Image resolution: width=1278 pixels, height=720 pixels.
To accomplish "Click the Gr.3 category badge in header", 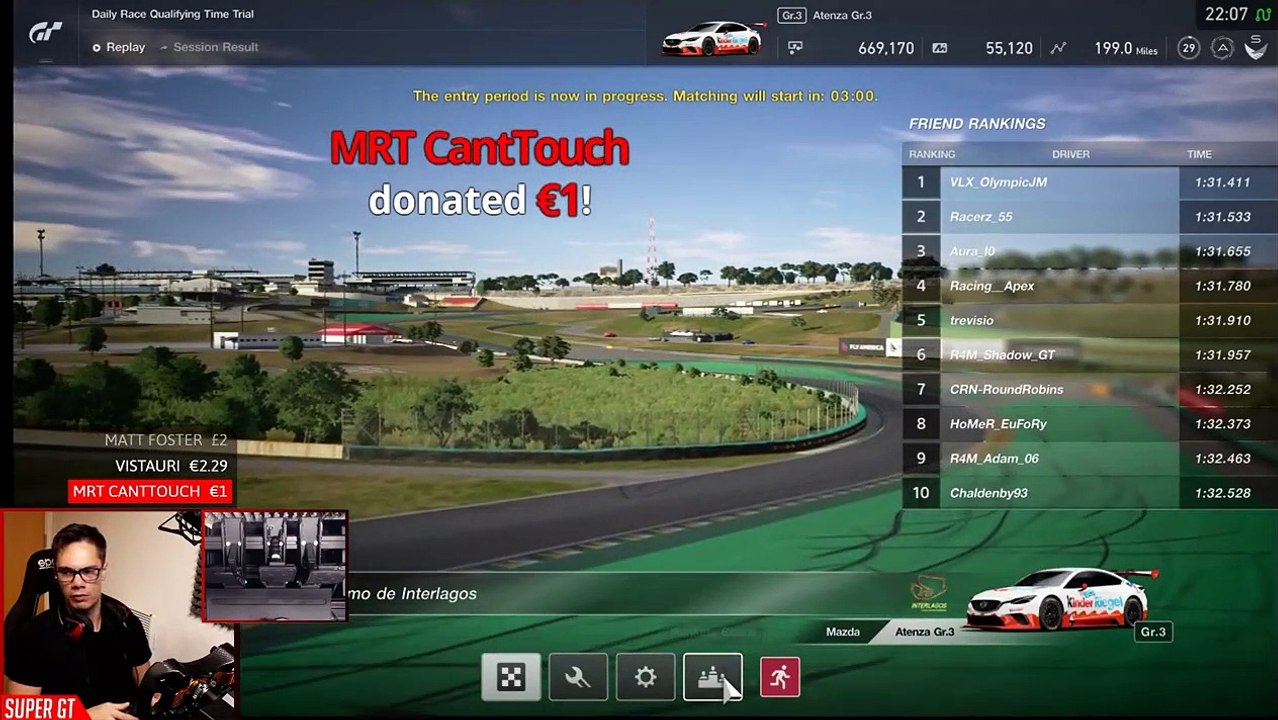I will [x=792, y=15].
